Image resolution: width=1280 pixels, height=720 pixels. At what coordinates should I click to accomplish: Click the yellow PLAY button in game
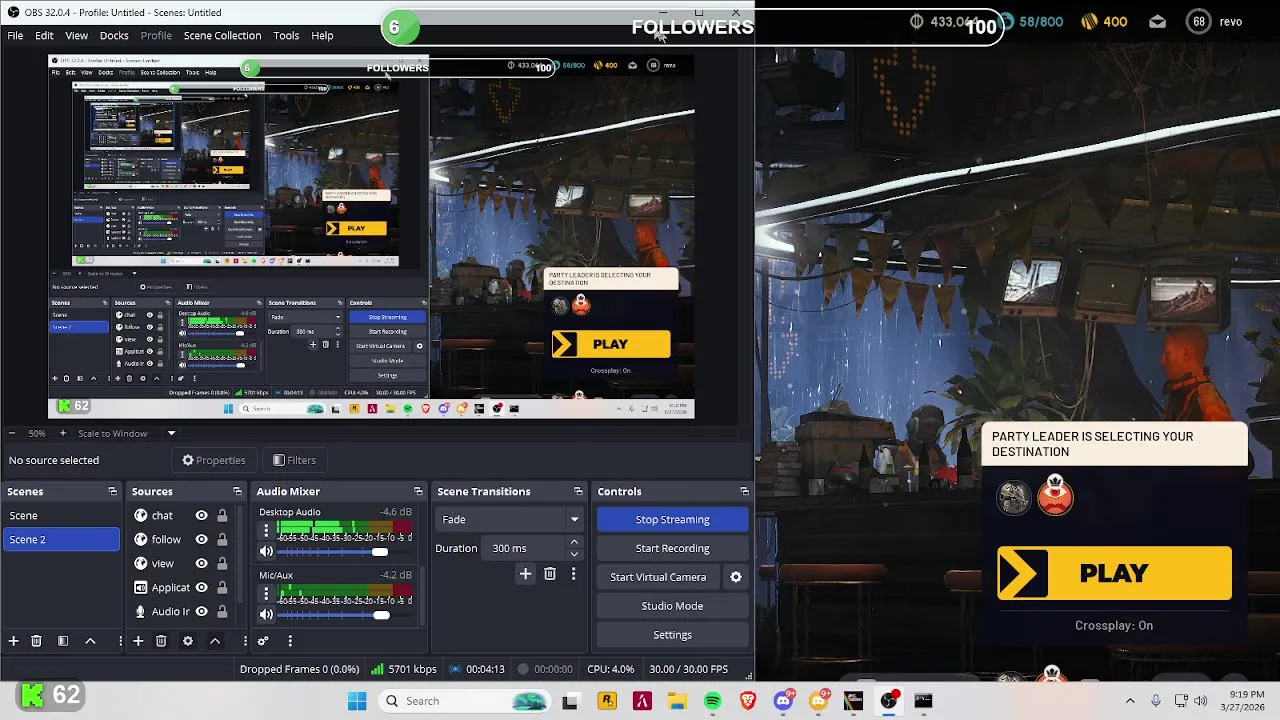click(1114, 573)
